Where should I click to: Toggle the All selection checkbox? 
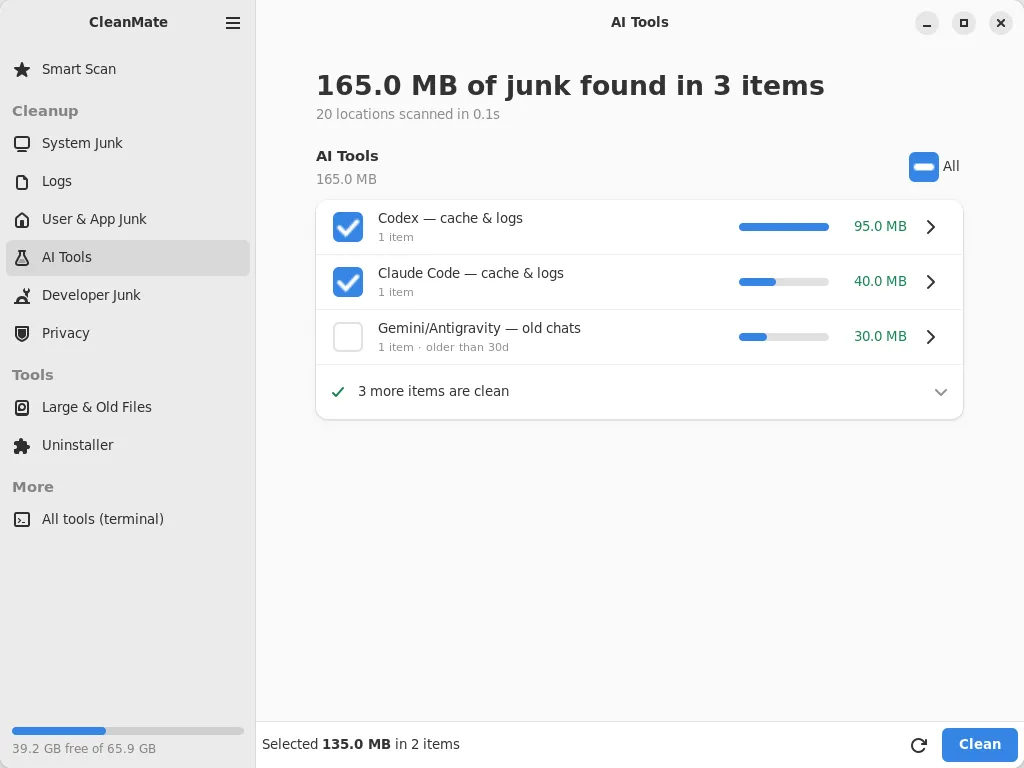[x=923, y=167]
